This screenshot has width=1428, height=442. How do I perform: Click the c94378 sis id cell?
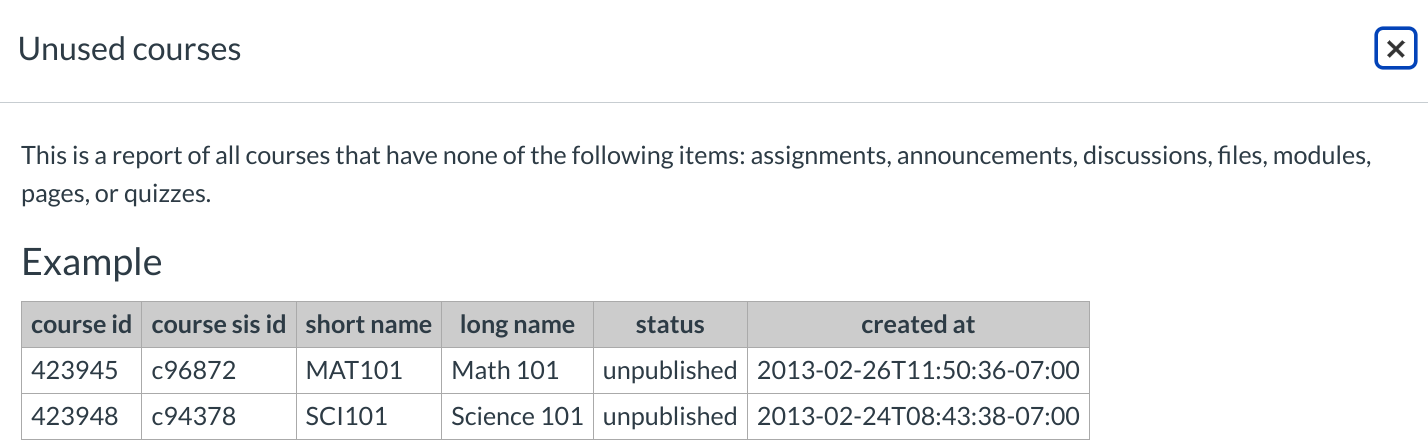pos(194,416)
